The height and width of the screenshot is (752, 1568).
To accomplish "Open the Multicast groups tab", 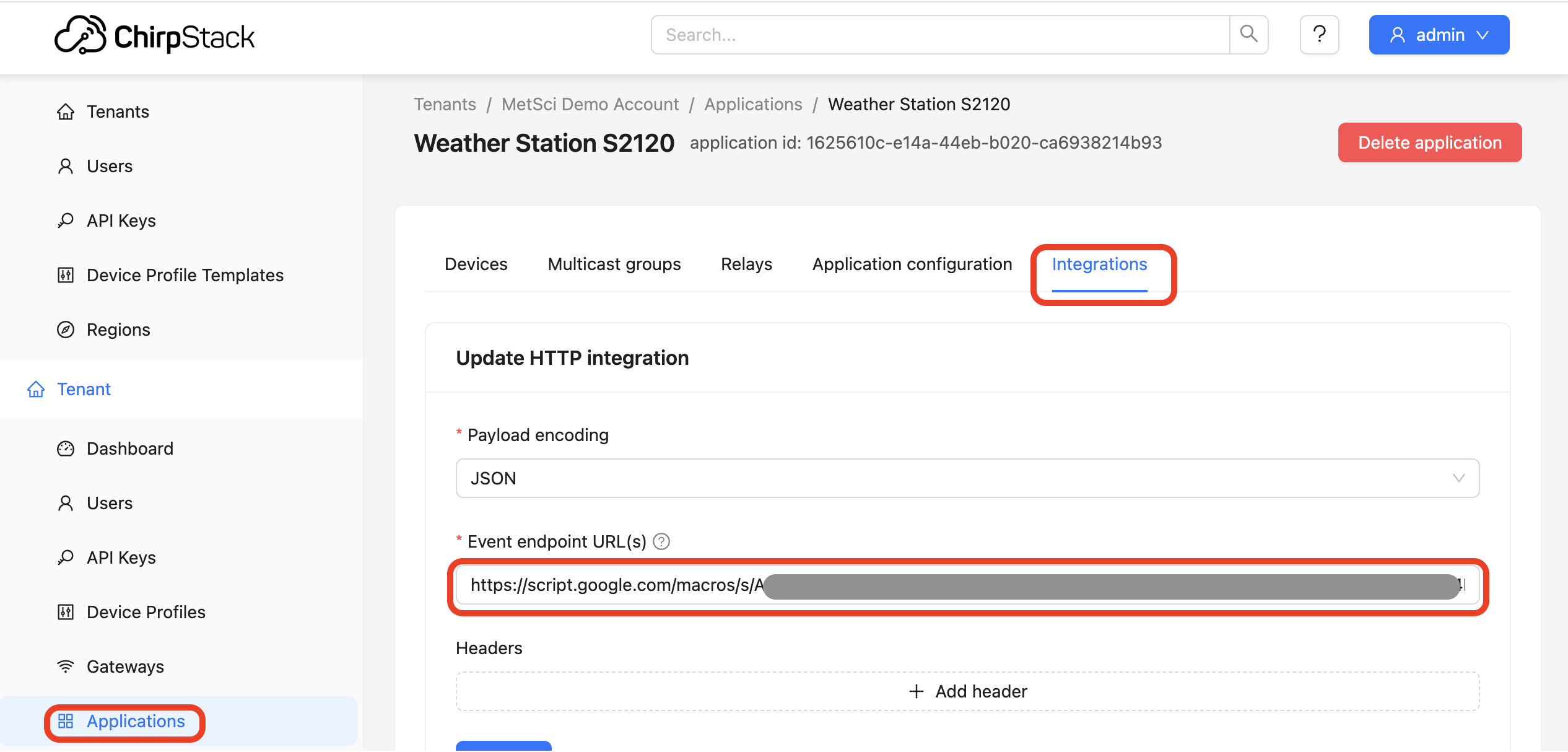I will (613, 264).
